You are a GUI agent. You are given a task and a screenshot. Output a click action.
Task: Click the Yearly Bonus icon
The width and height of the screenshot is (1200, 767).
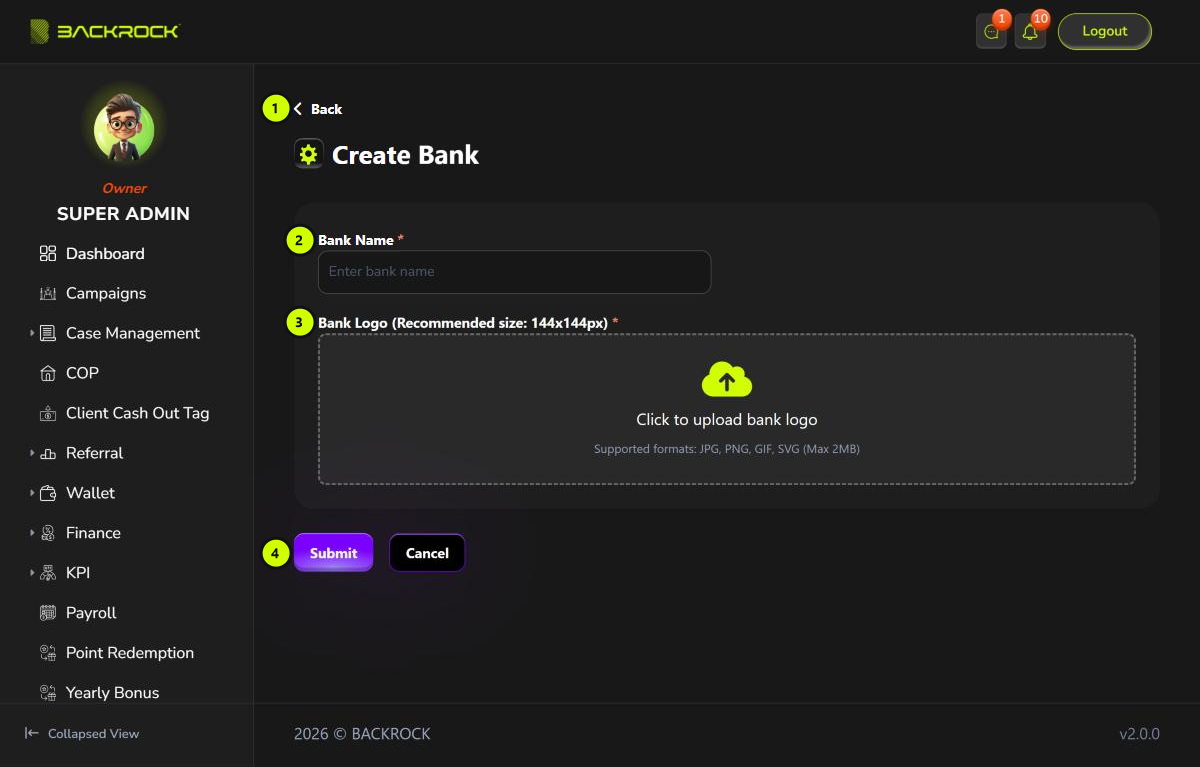(x=48, y=693)
